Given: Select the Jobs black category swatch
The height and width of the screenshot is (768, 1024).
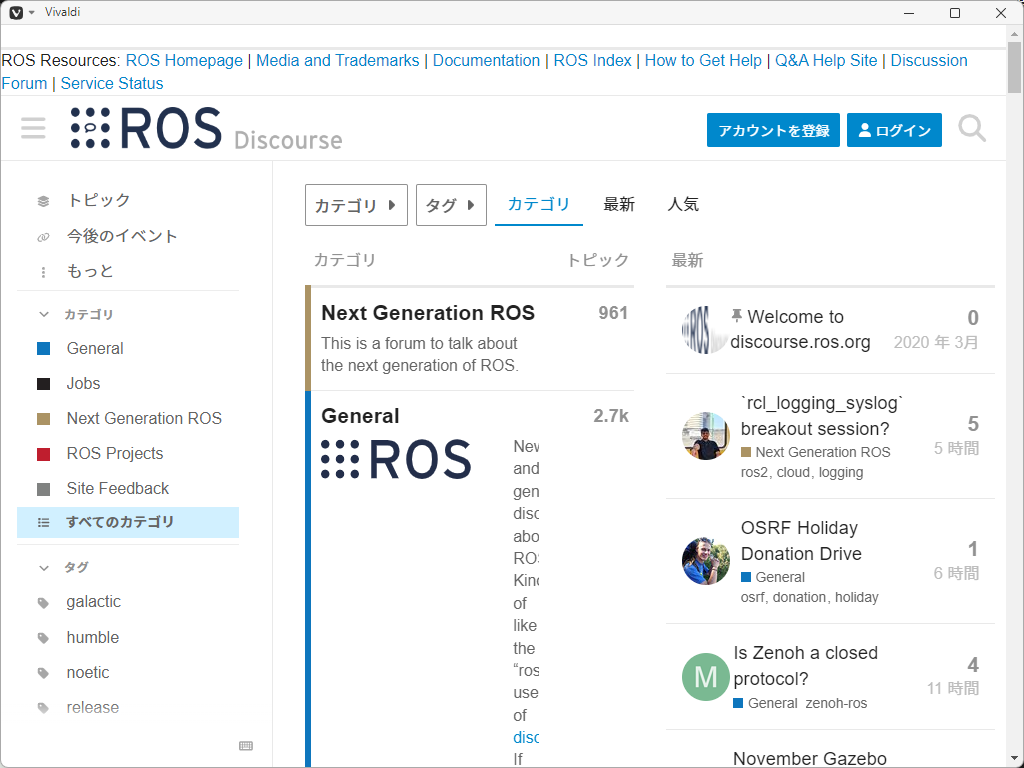Looking at the screenshot, I should 44,383.
